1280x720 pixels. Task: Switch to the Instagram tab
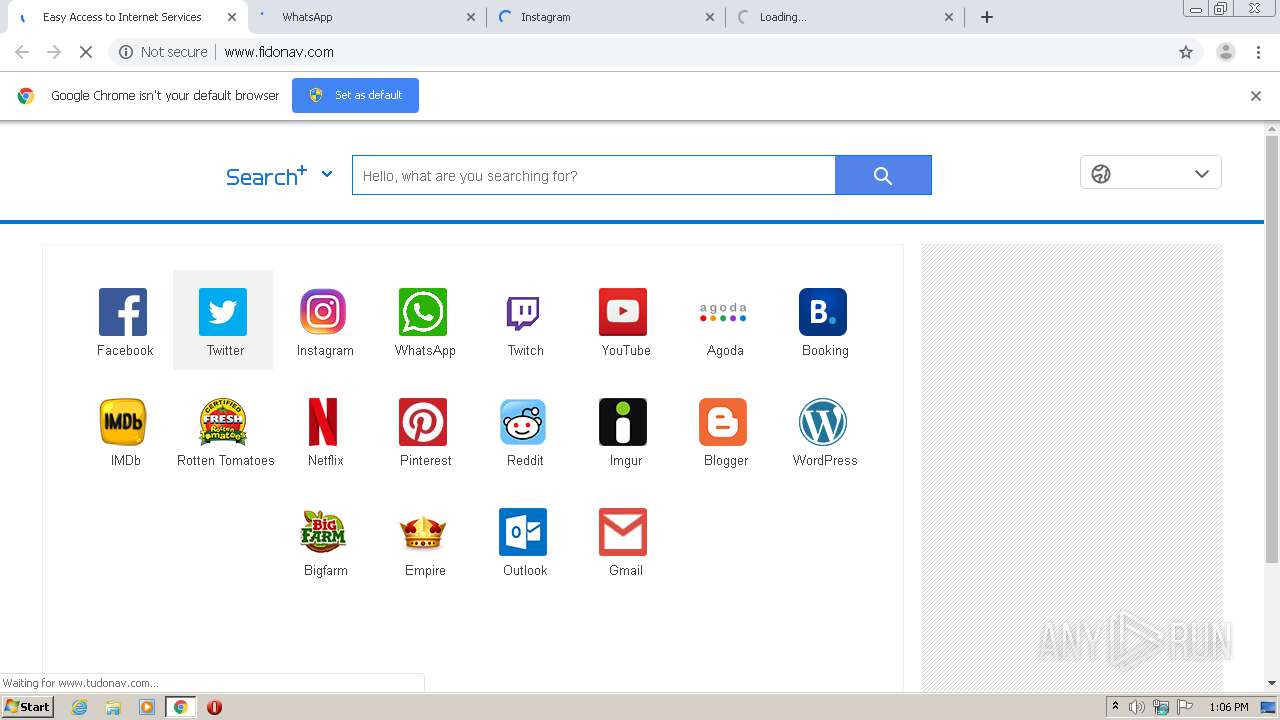606,17
